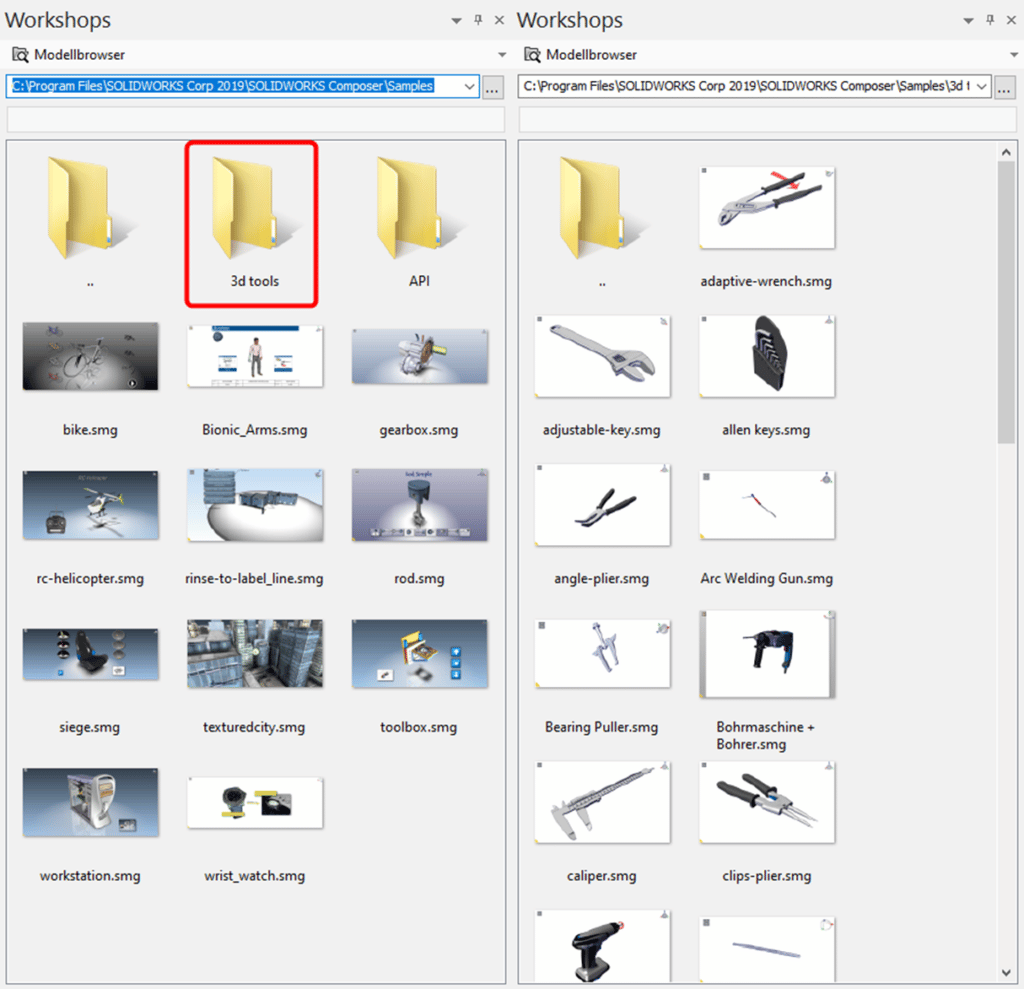Open the Modellbrowser workshop selector icon
The height and width of the screenshot is (989, 1024).
tap(18, 54)
